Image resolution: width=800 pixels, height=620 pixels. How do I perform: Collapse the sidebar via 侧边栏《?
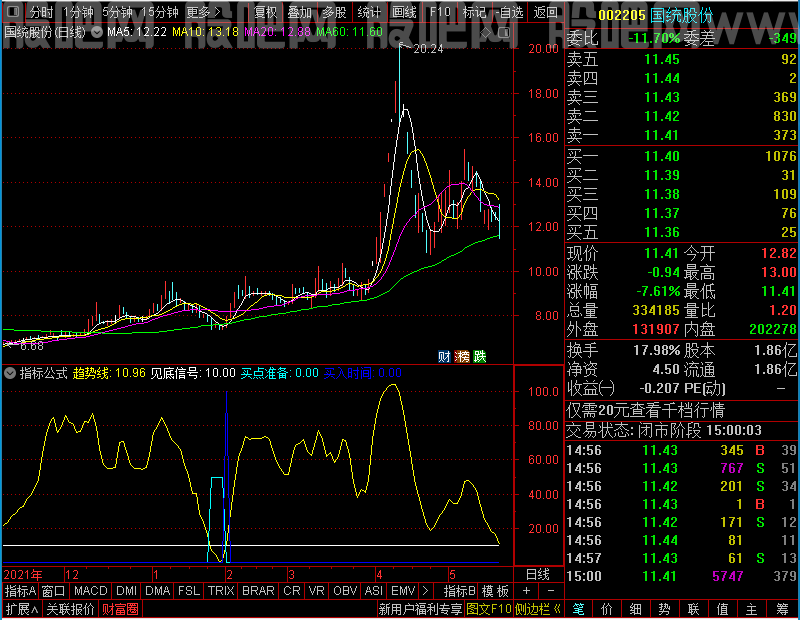point(538,609)
